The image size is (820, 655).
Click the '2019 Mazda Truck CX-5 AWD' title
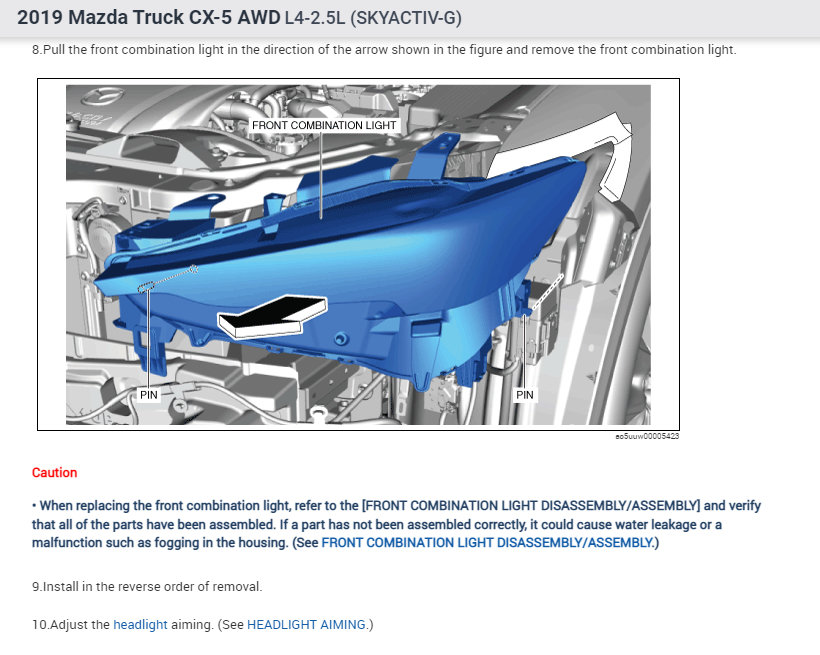tap(149, 17)
